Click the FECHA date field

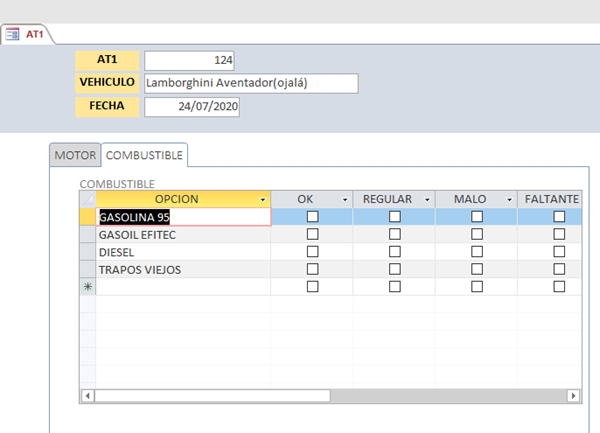pyautogui.click(x=192, y=106)
